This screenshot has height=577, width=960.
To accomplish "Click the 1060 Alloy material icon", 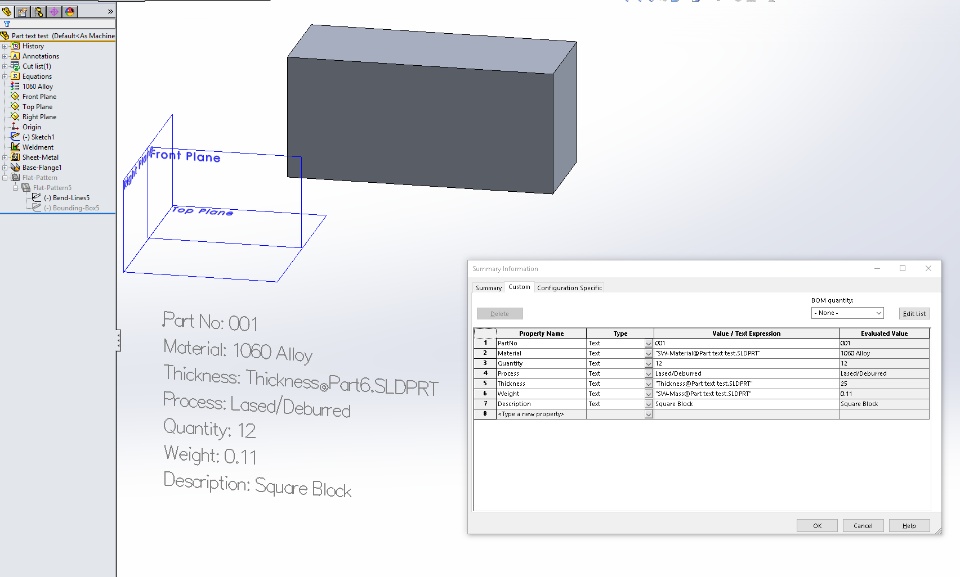I will [x=15, y=86].
